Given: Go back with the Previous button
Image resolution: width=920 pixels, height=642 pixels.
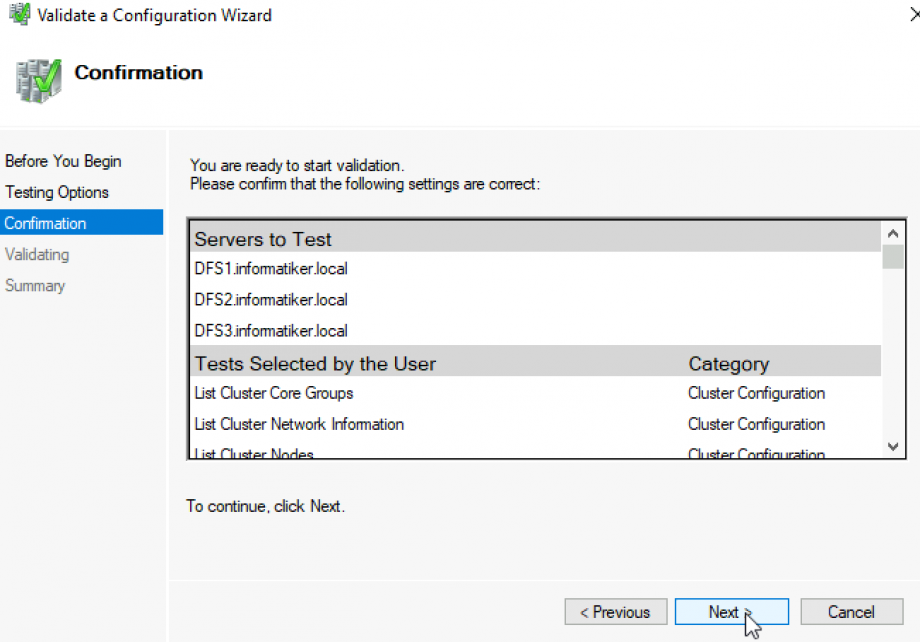Looking at the screenshot, I should (614, 612).
